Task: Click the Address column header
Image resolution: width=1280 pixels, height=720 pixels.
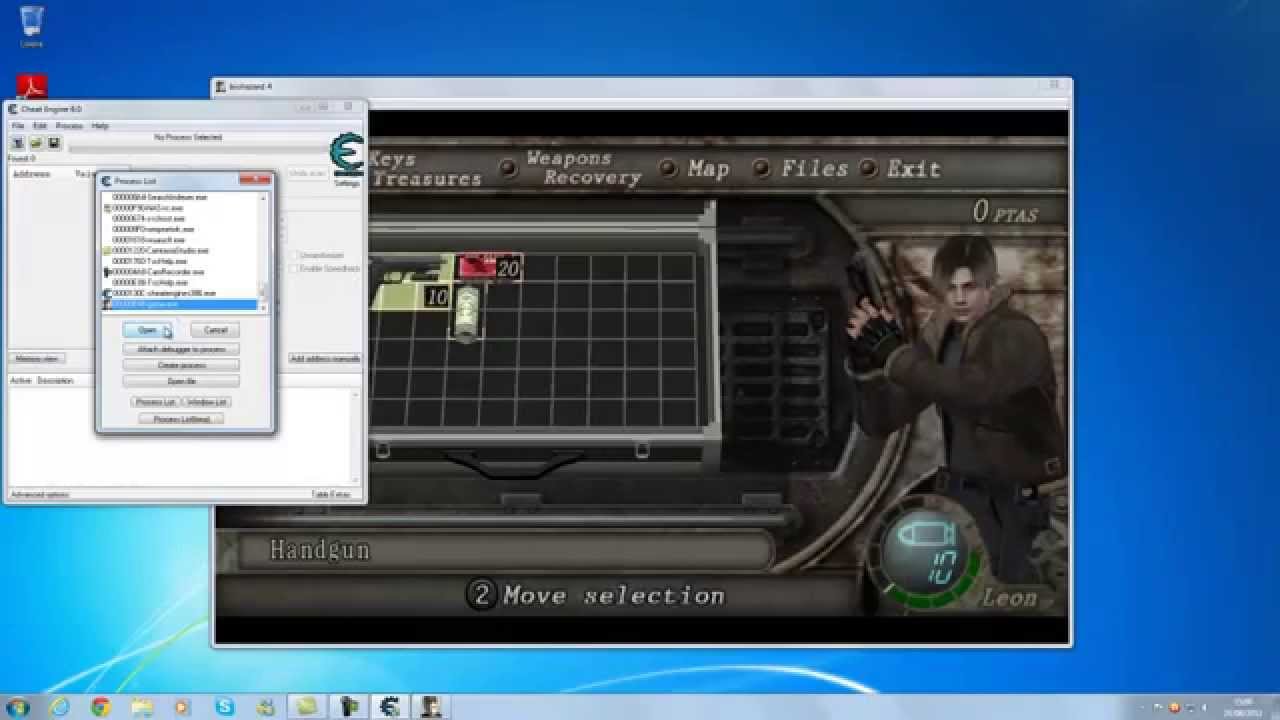Action: click(30, 174)
